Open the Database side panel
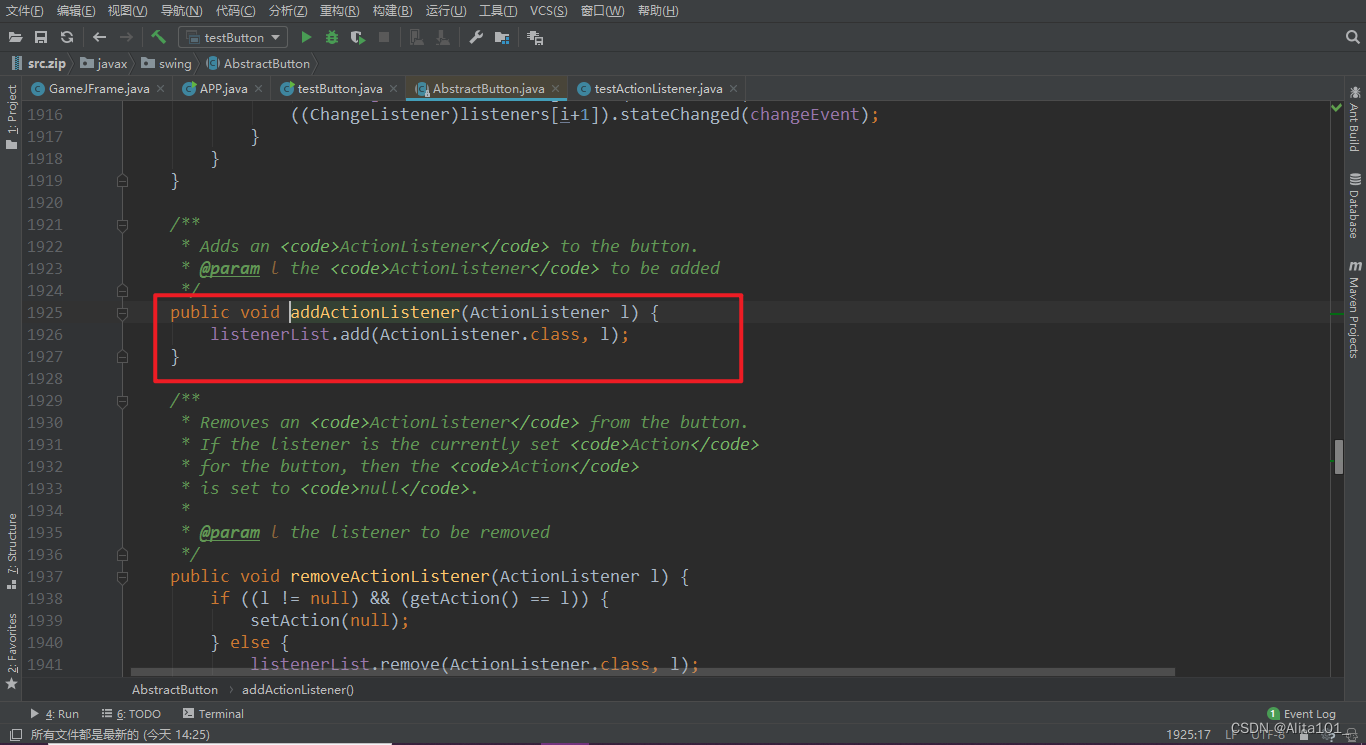 [x=1354, y=205]
